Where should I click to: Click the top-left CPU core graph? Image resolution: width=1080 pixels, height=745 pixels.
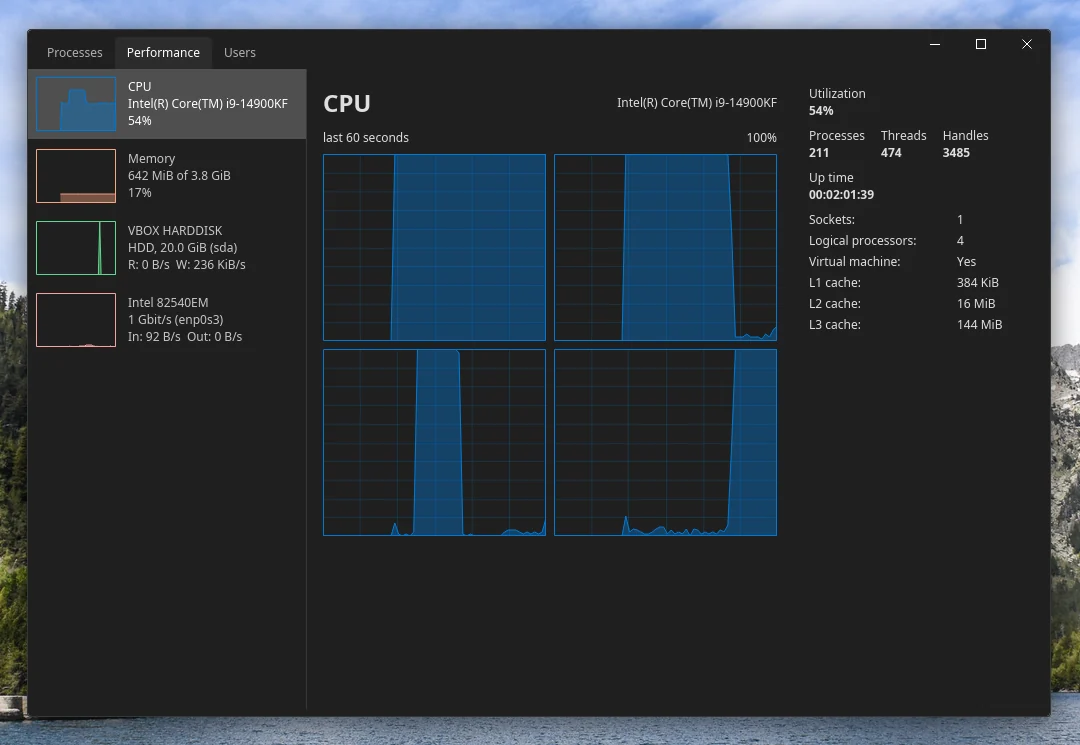coord(435,247)
